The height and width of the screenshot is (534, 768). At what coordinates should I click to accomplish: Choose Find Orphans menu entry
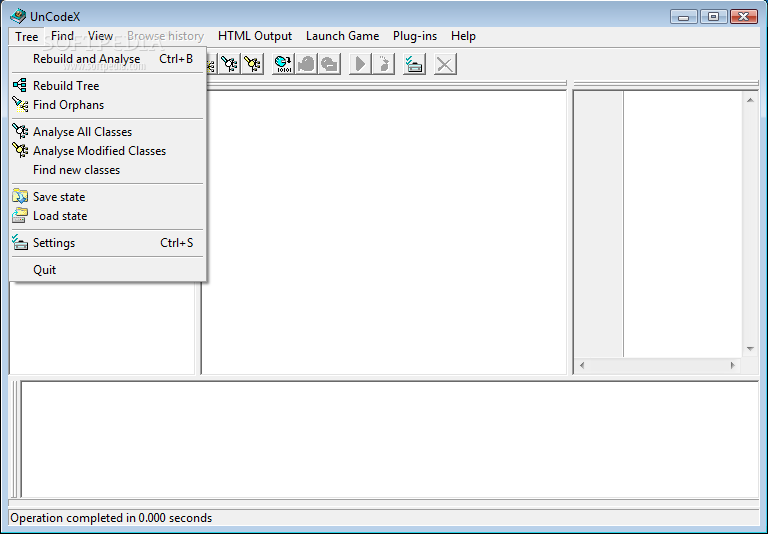coord(108,104)
